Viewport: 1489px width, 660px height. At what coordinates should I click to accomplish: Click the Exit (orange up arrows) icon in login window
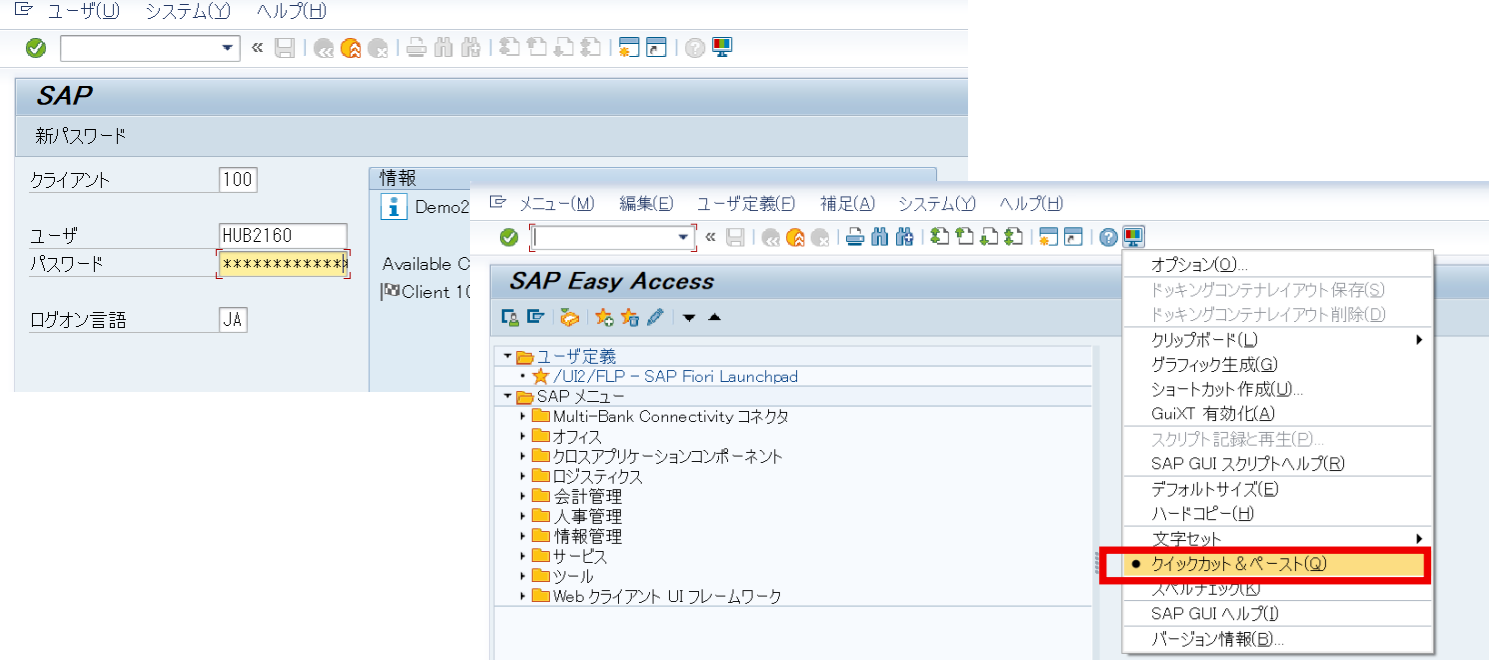point(350,48)
